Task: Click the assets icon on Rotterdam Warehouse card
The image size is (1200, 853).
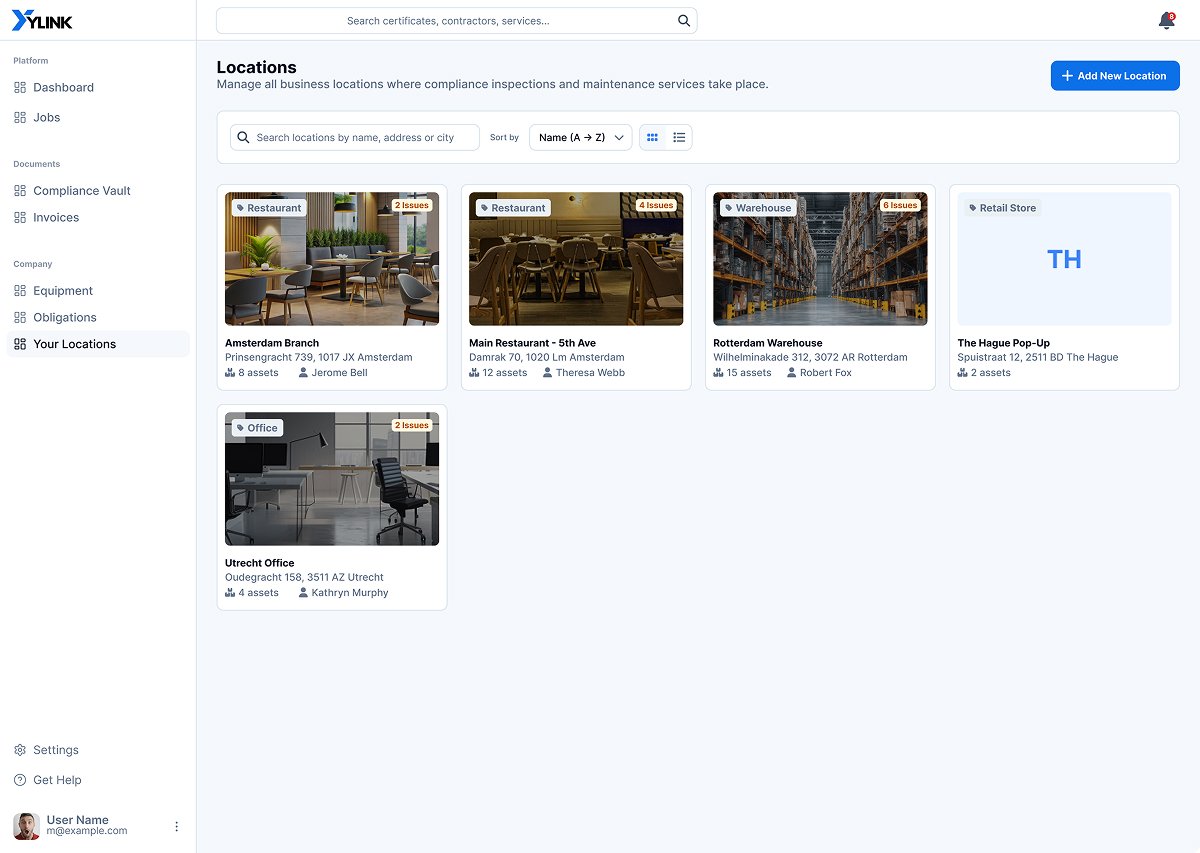Action: [718, 373]
